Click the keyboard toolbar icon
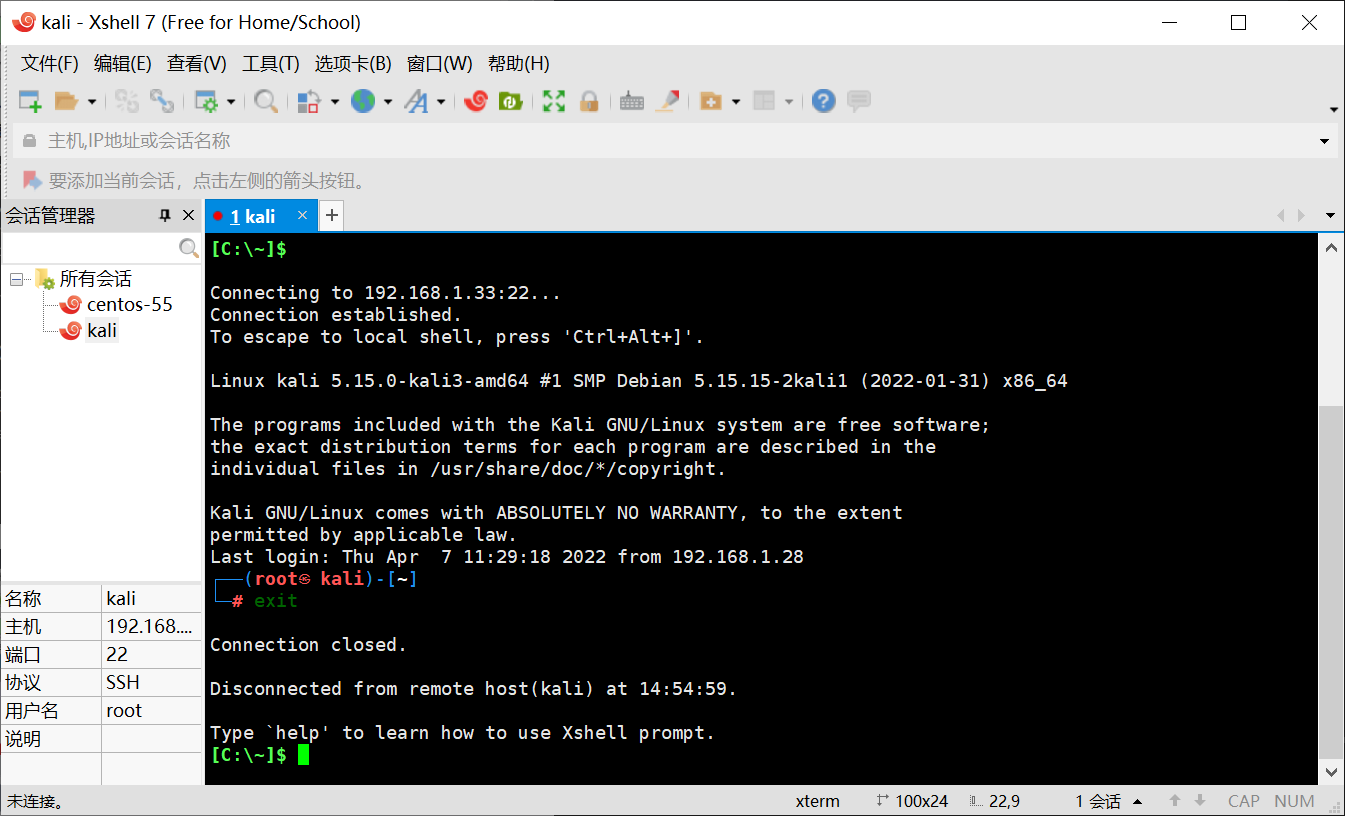The image size is (1345, 816). pos(631,101)
